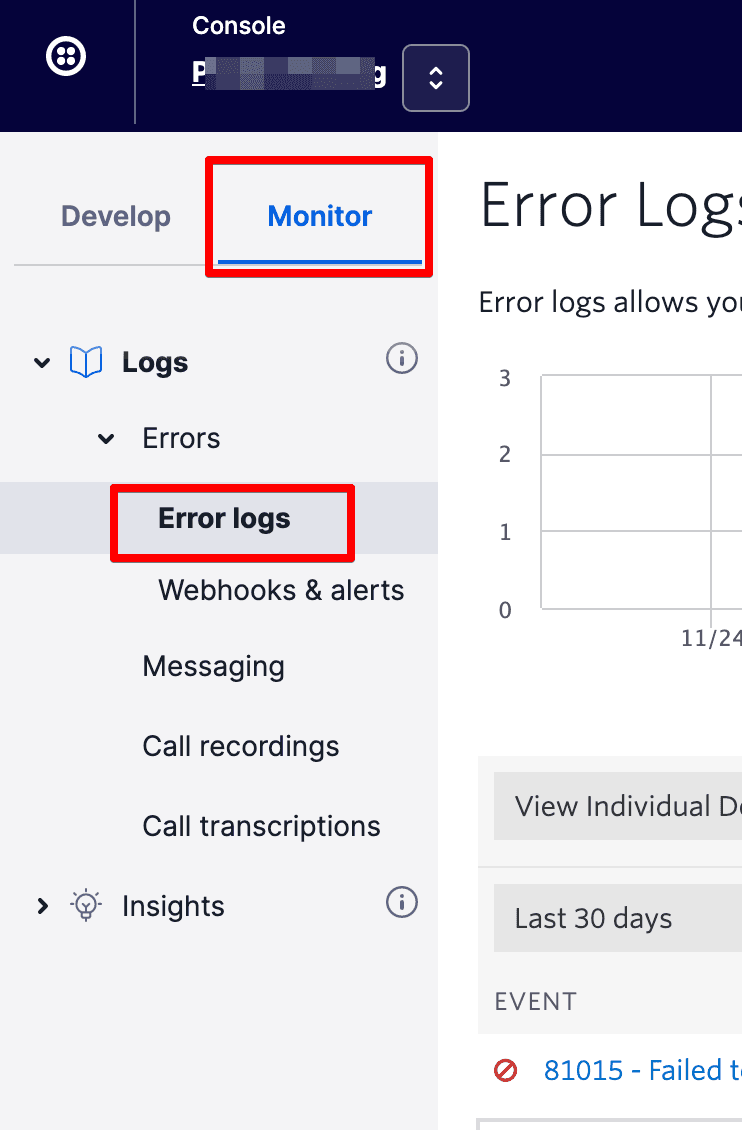Click the Twilio logo icon
This screenshot has width=742, height=1130.
[66, 56]
